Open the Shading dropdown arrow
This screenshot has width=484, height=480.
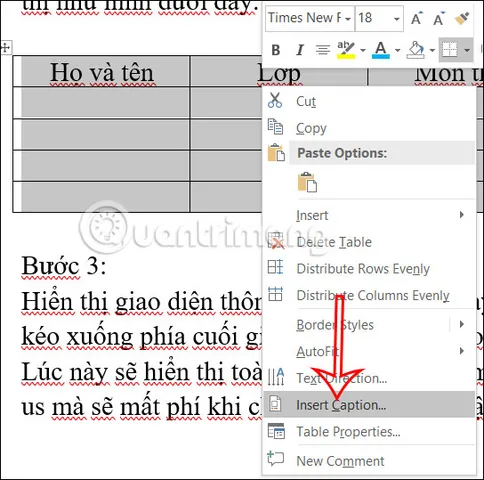click(432, 51)
